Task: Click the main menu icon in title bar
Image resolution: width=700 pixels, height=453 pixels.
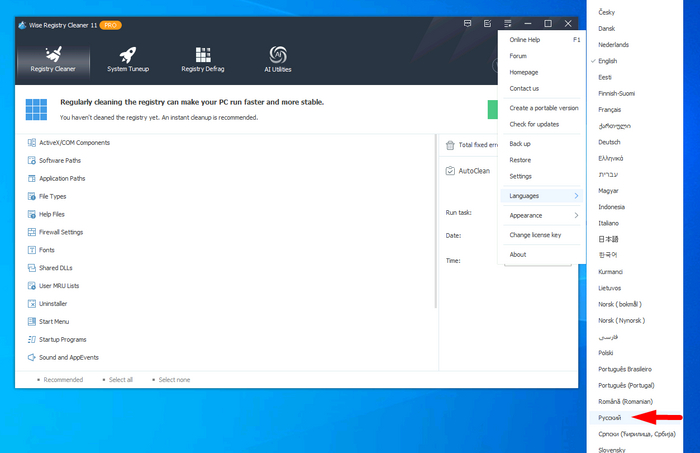Action: point(508,22)
